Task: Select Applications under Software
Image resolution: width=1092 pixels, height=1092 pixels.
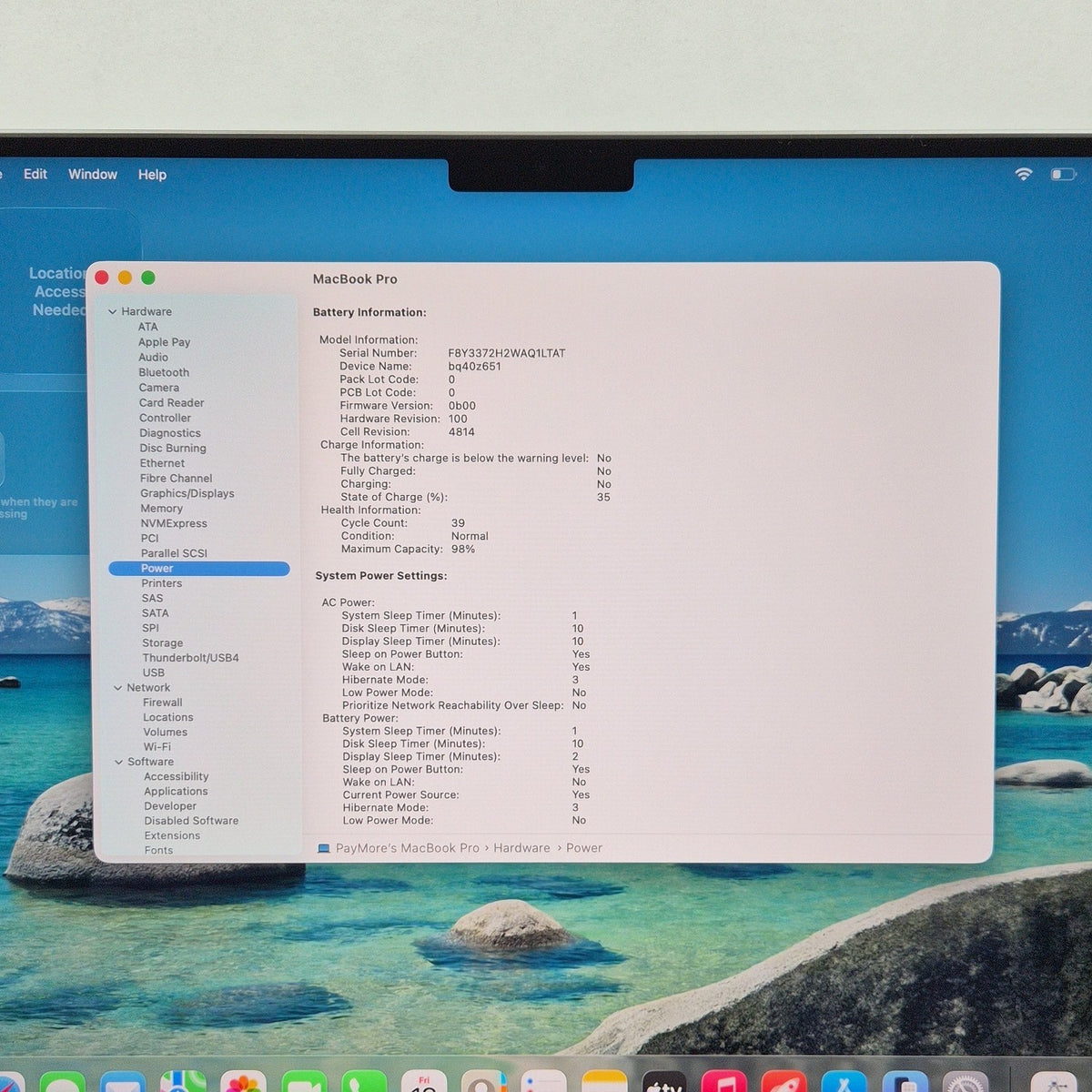Action: pyautogui.click(x=176, y=792)
